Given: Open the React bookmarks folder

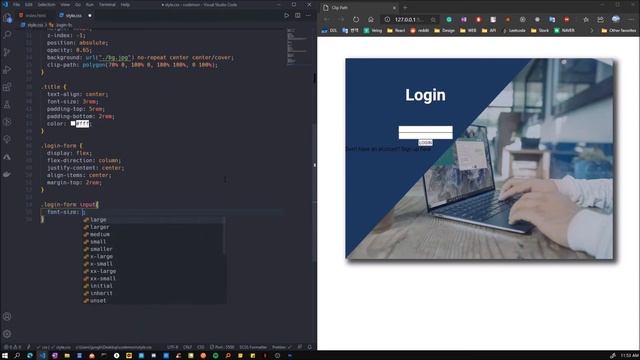Looking at the screenshot, I should pyautogui.click(x=396, y=30).
